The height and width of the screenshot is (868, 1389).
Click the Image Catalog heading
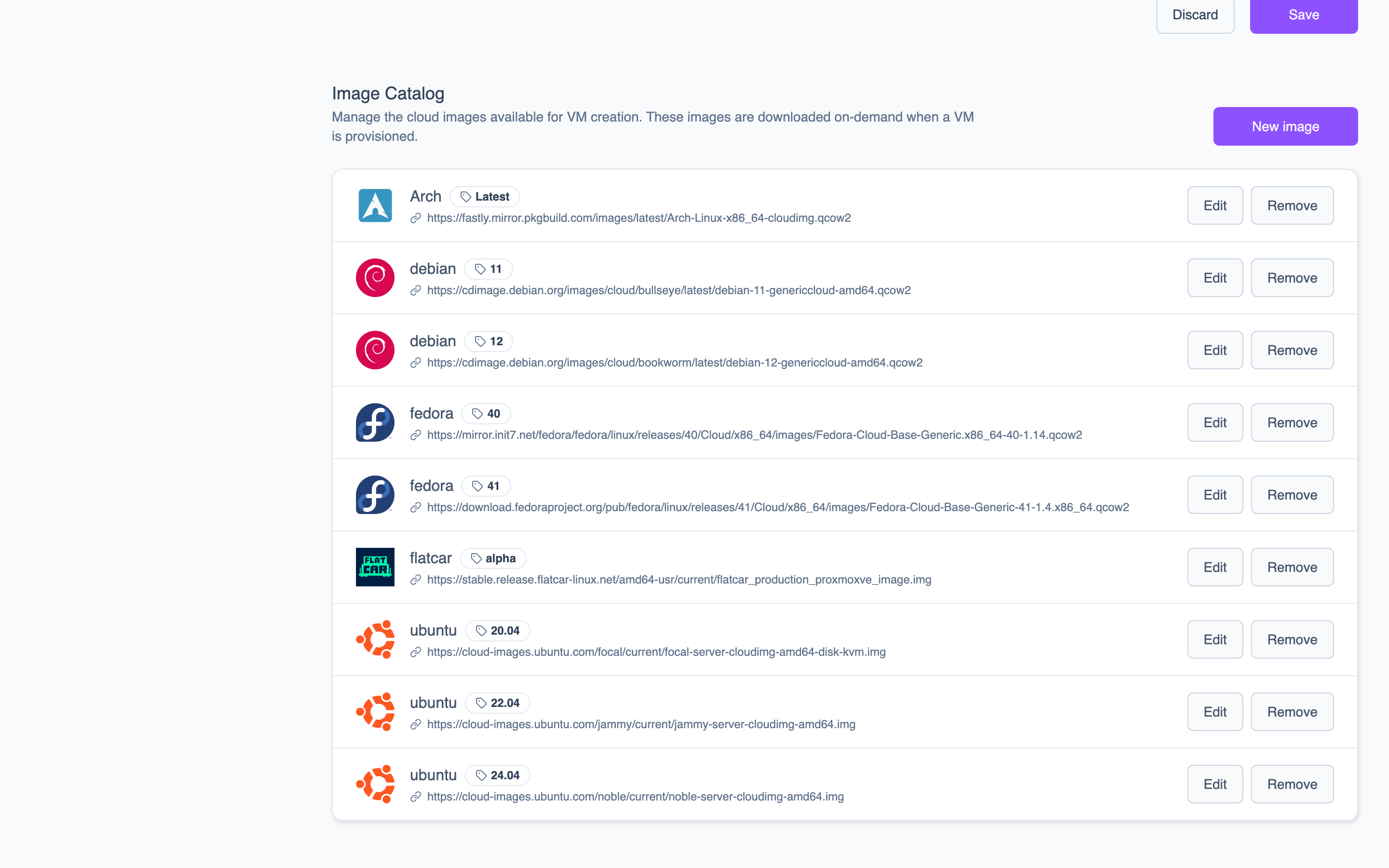click(x=388, y=94)
